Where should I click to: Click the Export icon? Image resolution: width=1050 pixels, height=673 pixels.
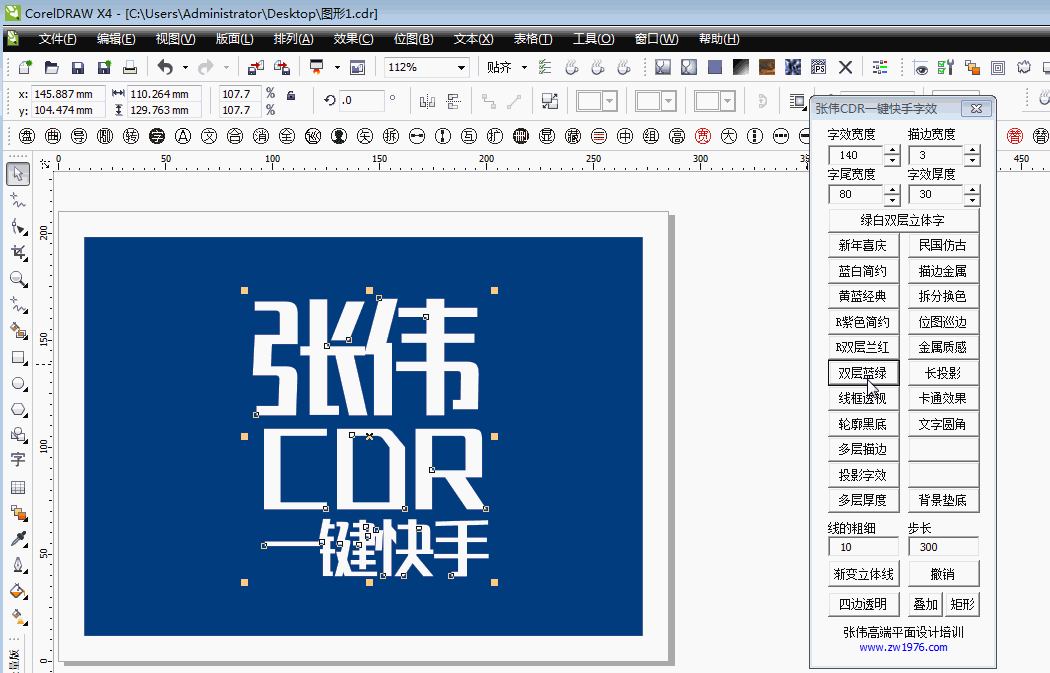[282, 67]
